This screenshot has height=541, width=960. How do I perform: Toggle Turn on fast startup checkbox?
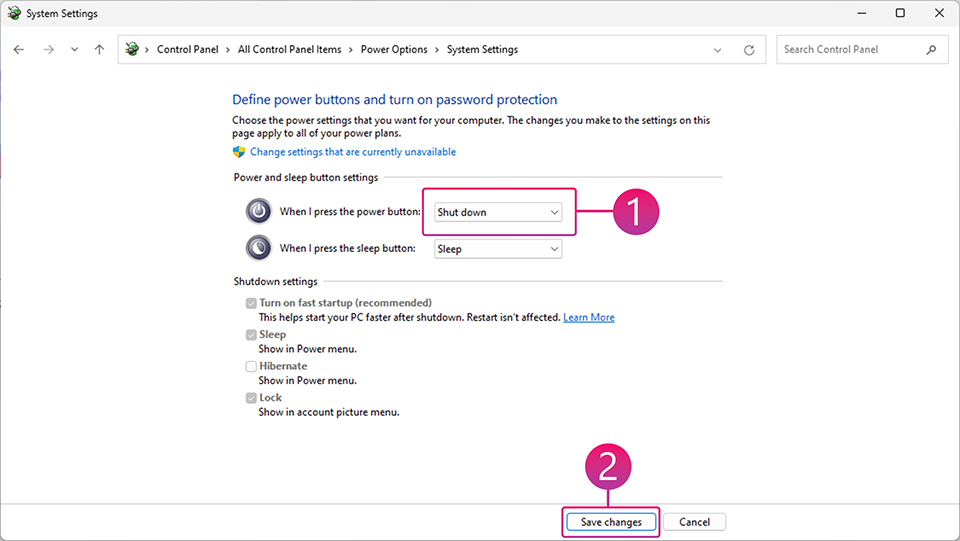point(251,303)
